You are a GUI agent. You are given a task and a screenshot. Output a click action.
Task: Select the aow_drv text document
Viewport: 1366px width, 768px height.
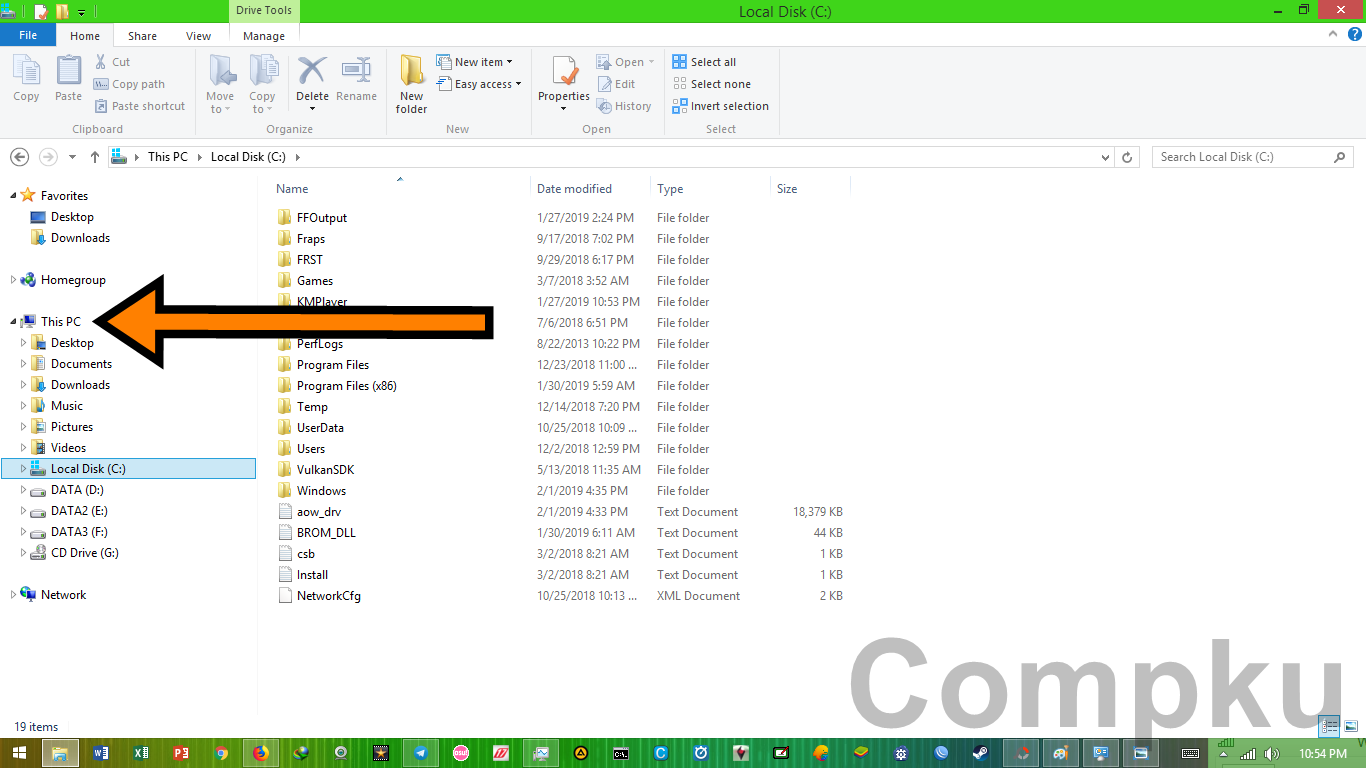(x=318, y=512)
